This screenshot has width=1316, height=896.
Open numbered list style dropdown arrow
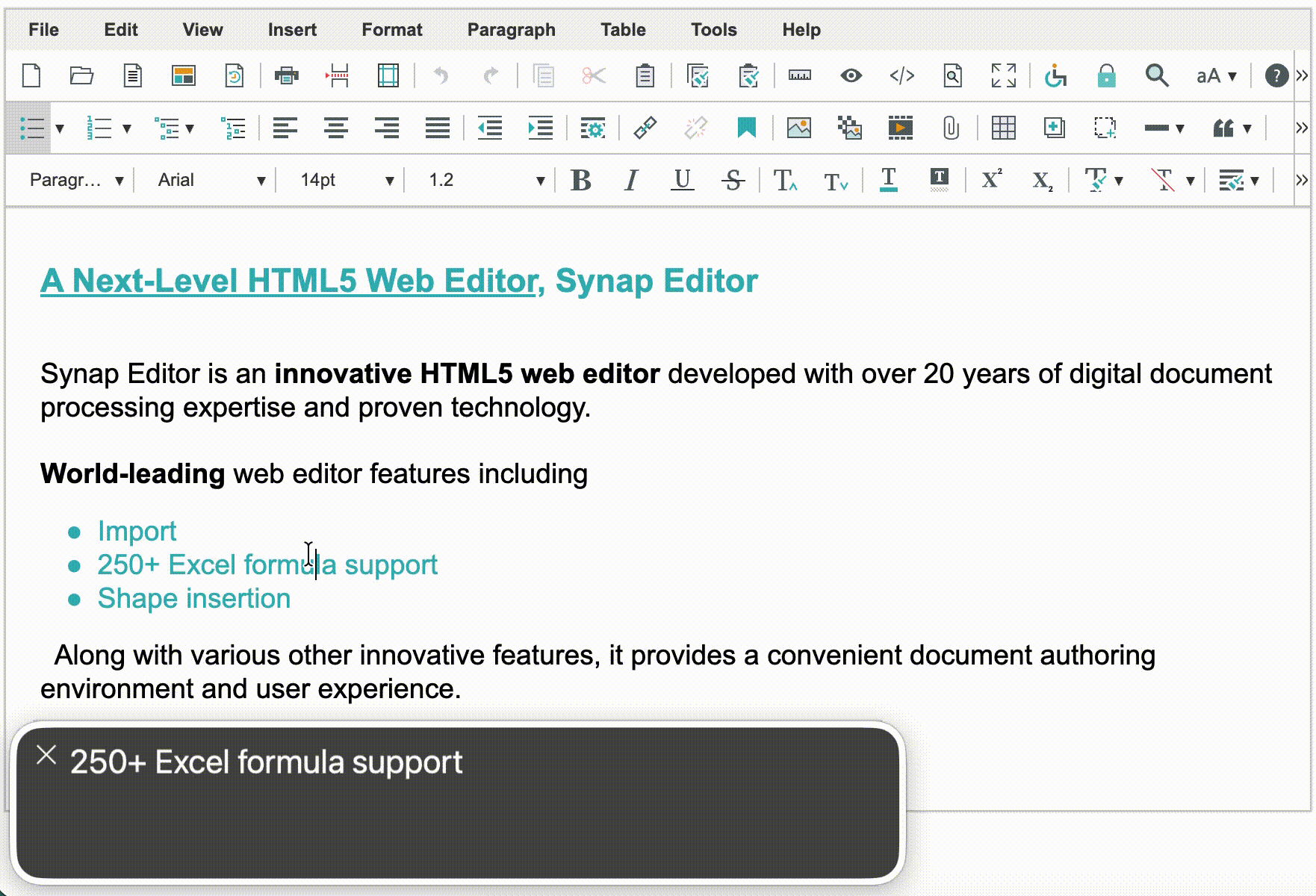coord(127,128)
